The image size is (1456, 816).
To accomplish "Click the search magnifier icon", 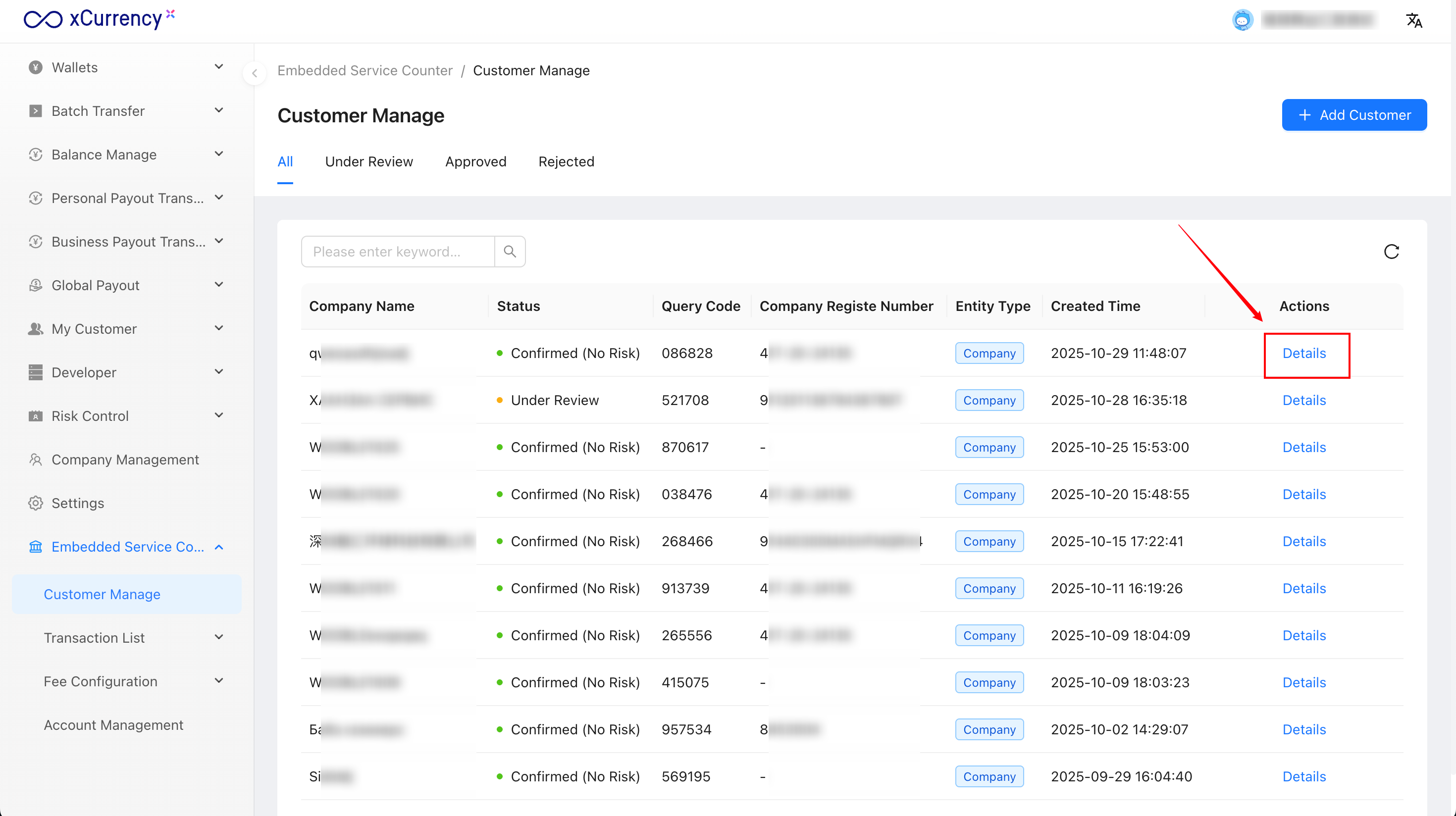I will point(510,252).
